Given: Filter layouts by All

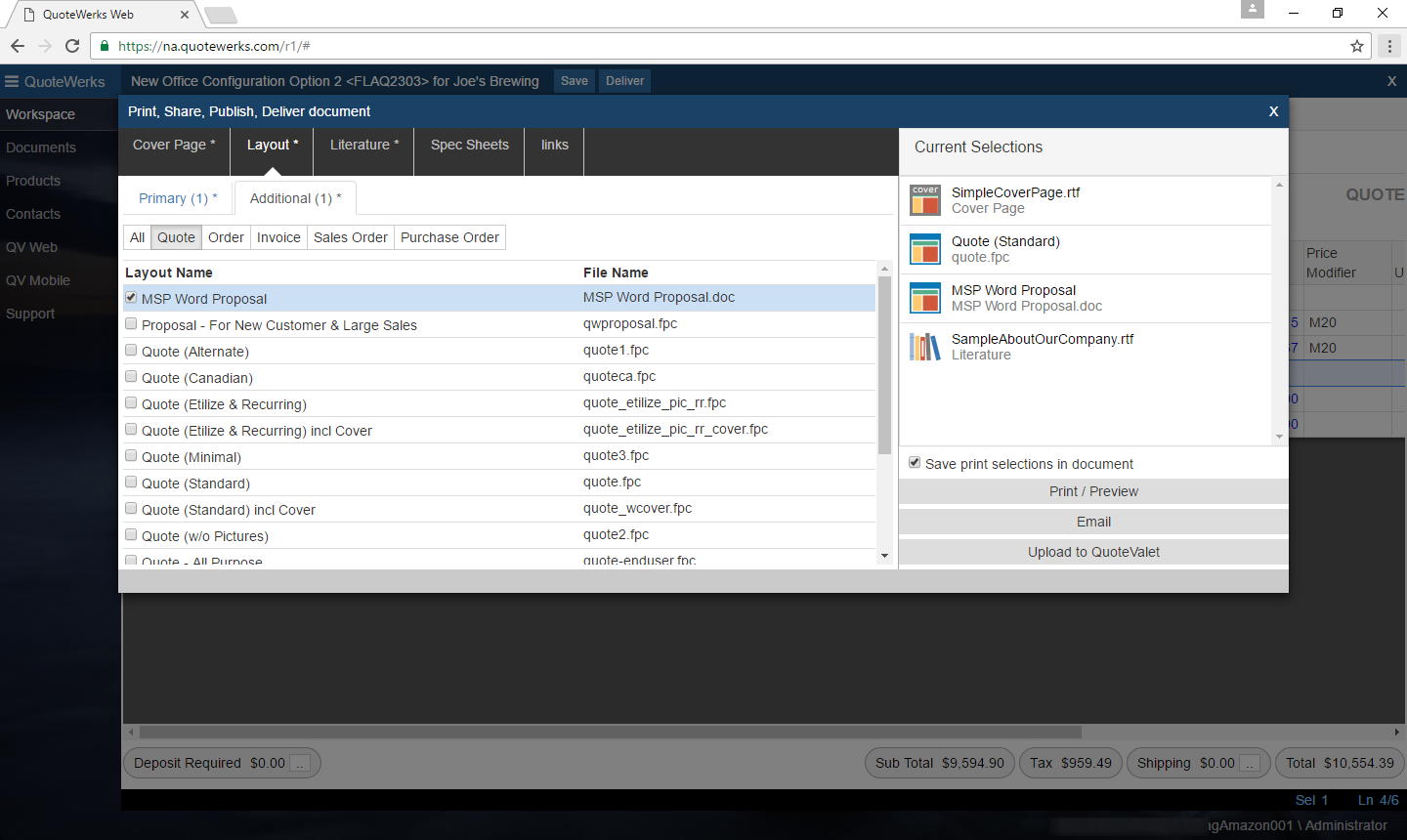Looking at the screenshot, I should 137,237.
